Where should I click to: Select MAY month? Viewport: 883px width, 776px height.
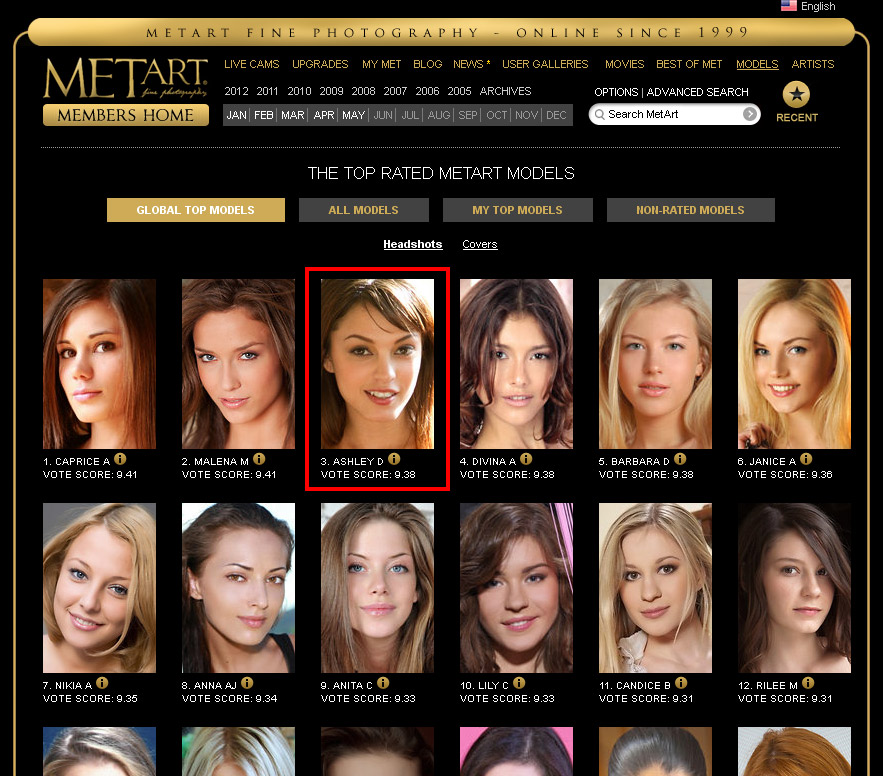coord(353,115)
